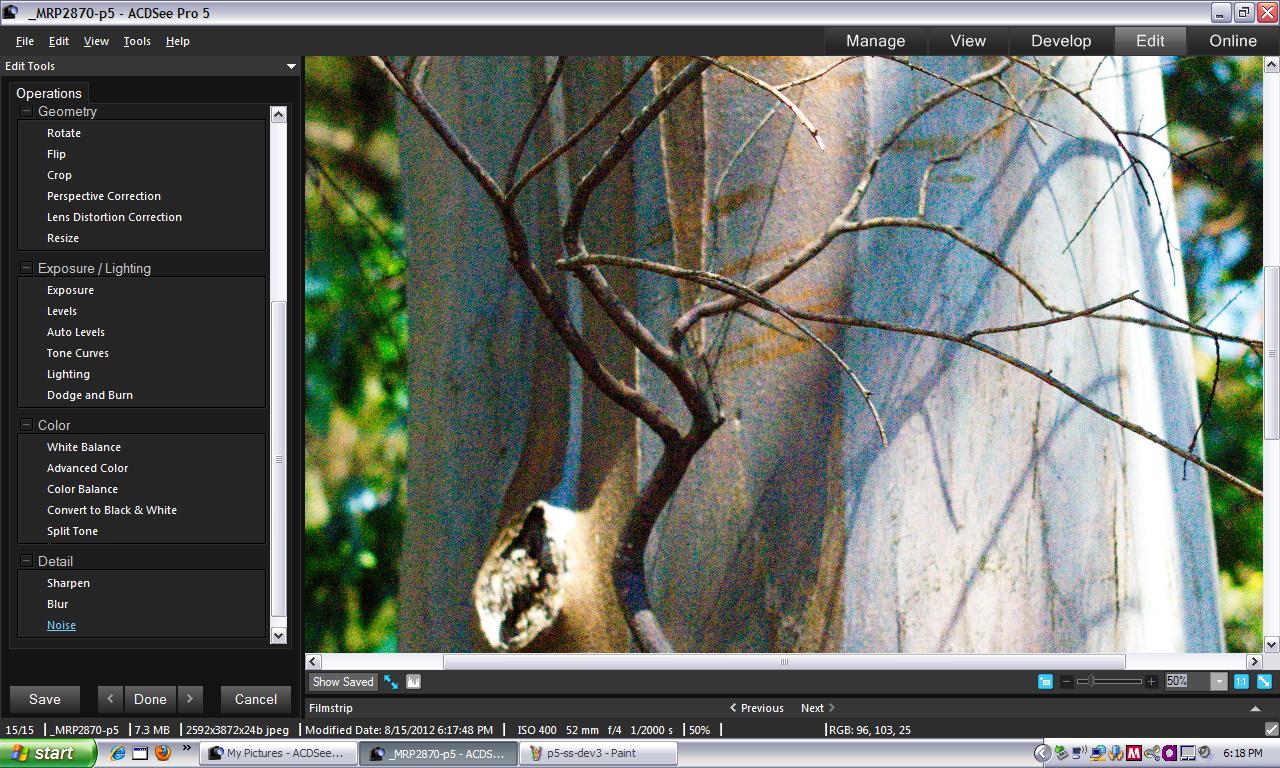The image size is (1280, 768).
Task: Toggle the Show Saved button
Action: click(343, 682)
